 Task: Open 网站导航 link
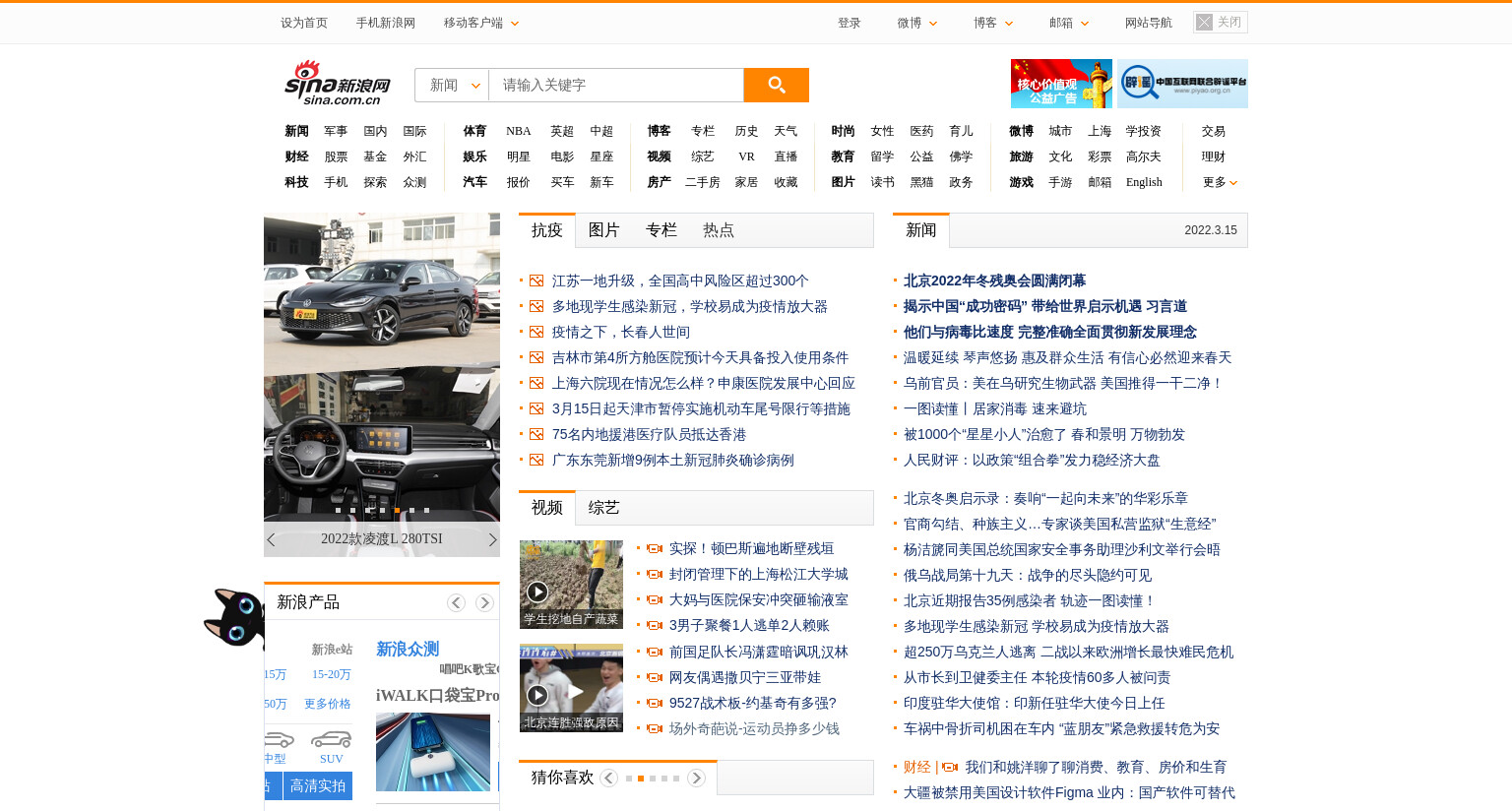[x=1149, y=23]
